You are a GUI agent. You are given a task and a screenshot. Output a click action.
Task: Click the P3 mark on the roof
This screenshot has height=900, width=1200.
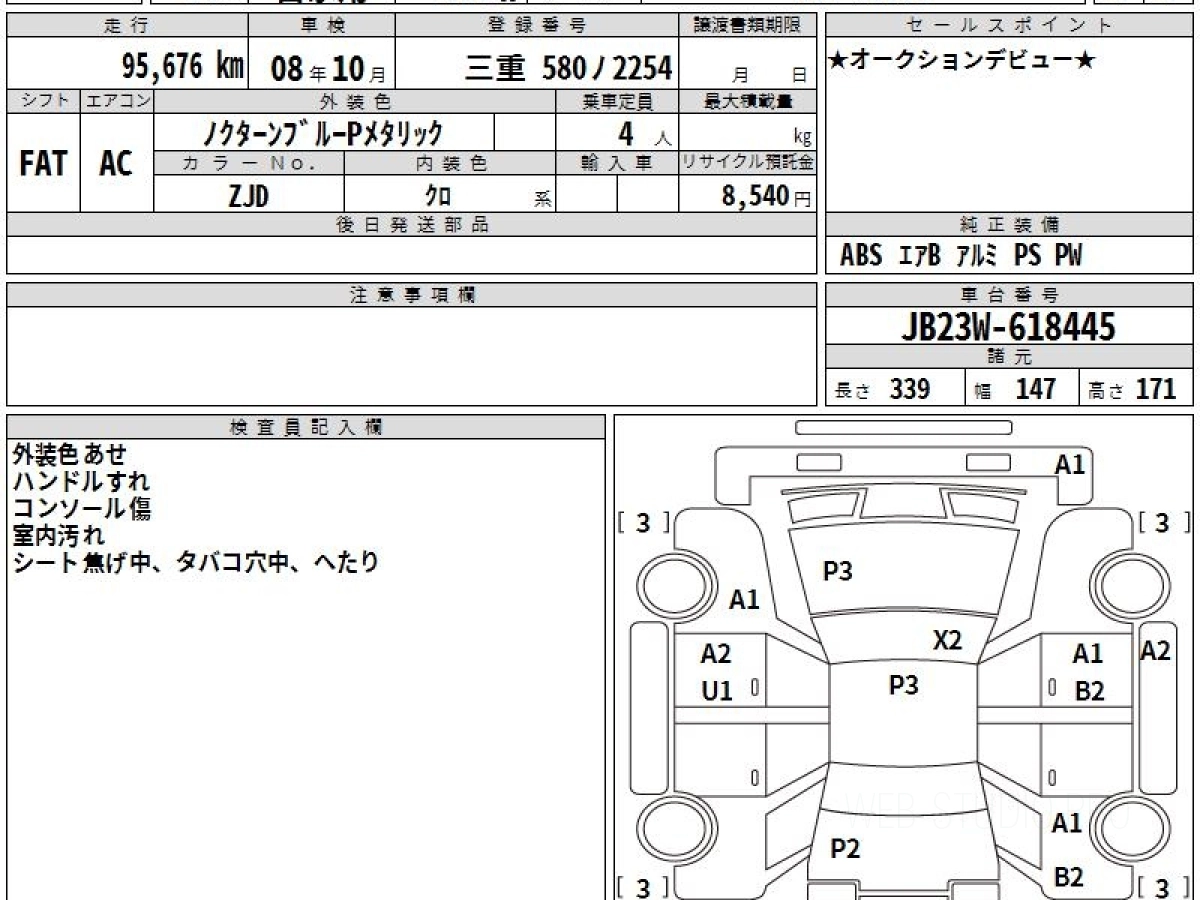click(903, 685)
